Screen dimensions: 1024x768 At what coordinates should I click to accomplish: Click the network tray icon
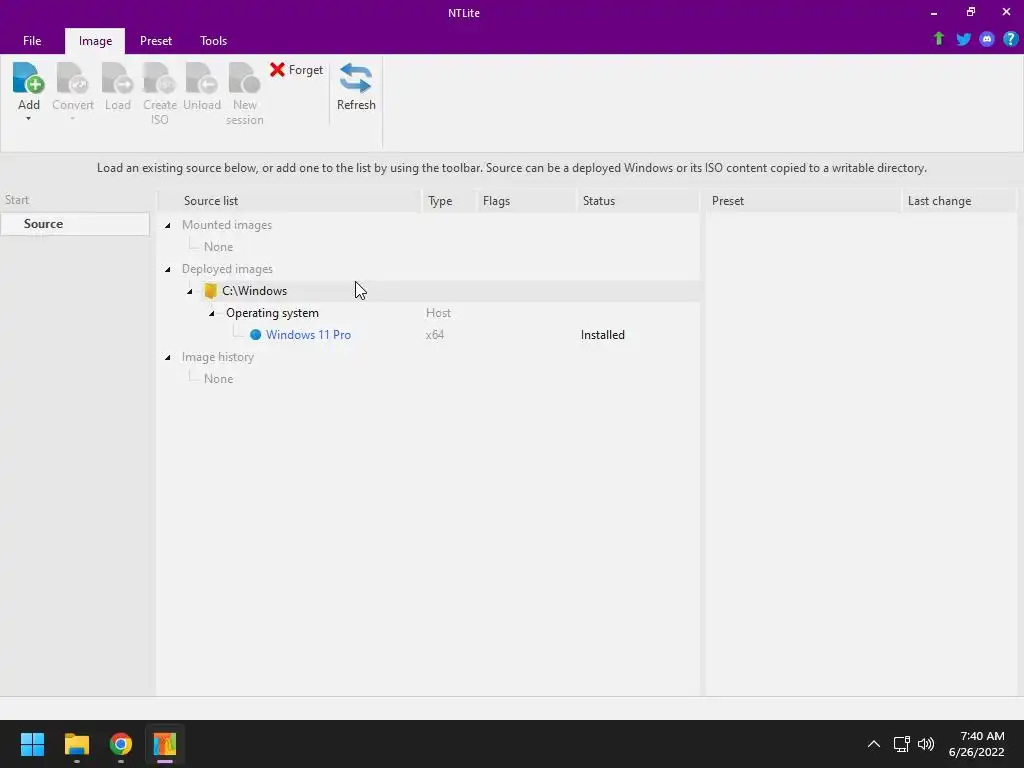click(x=901, y=744)
